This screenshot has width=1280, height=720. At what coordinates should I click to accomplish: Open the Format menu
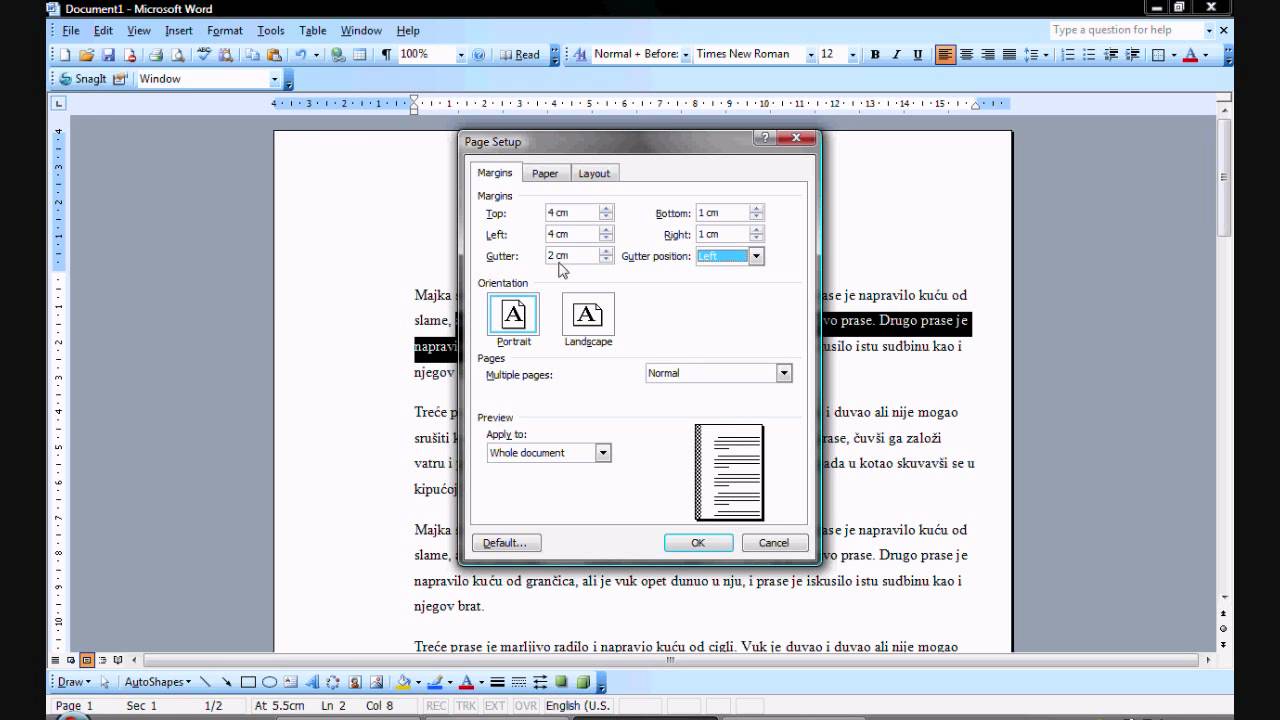point(225,31)
